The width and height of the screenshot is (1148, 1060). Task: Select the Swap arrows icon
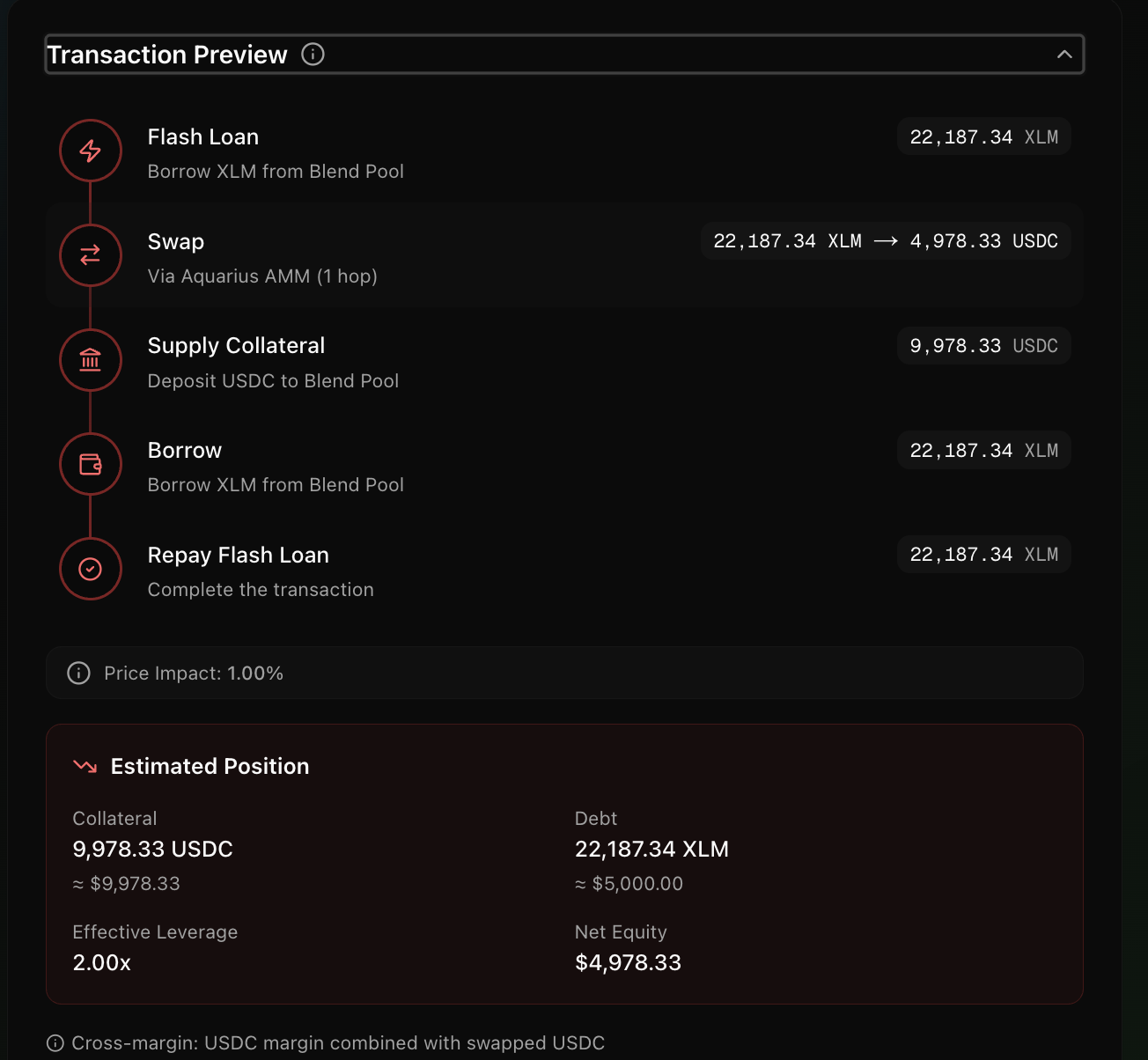pos(90,255)
